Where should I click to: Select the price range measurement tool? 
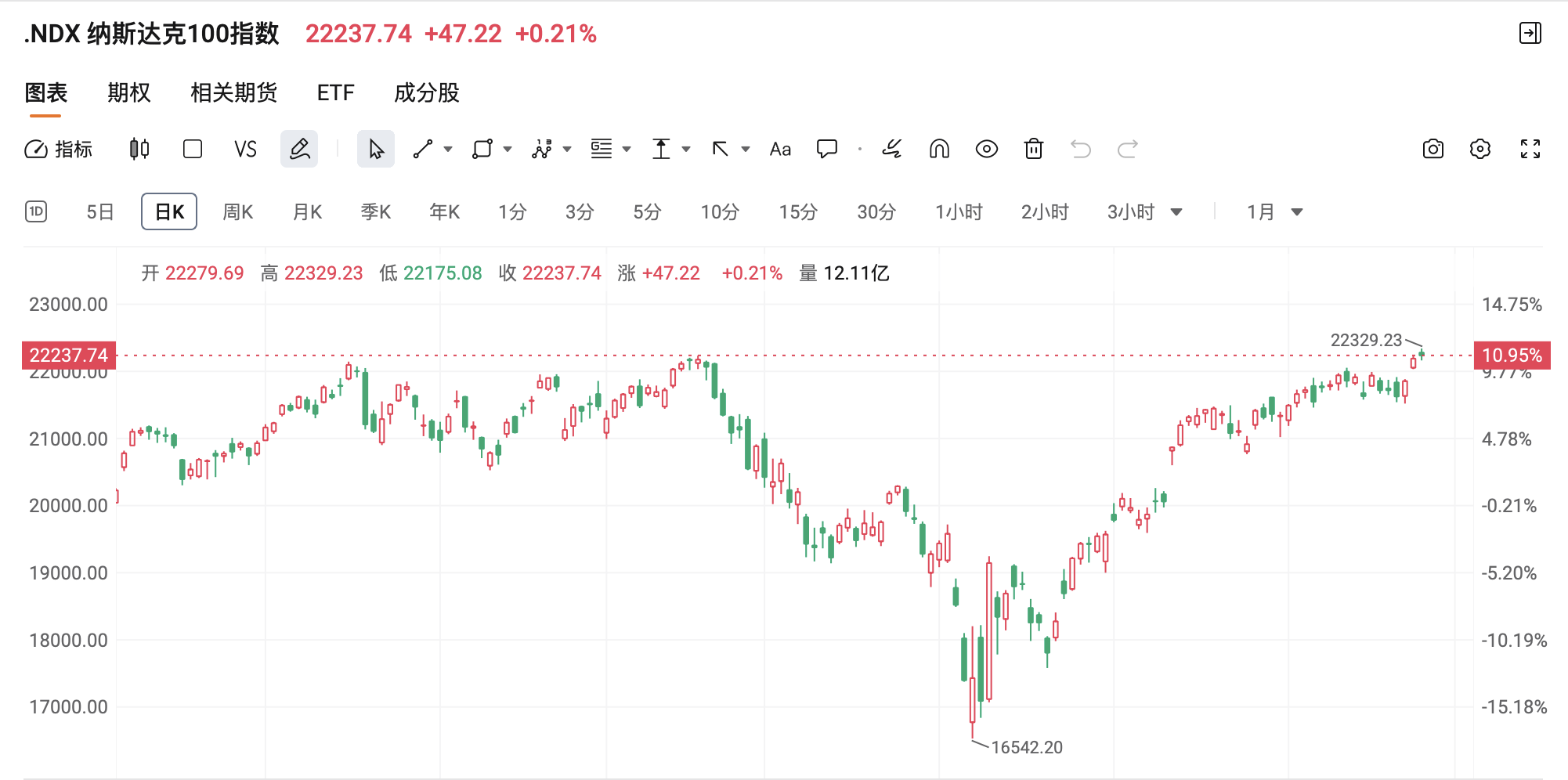pyautogui.click(x=661, y=149)
